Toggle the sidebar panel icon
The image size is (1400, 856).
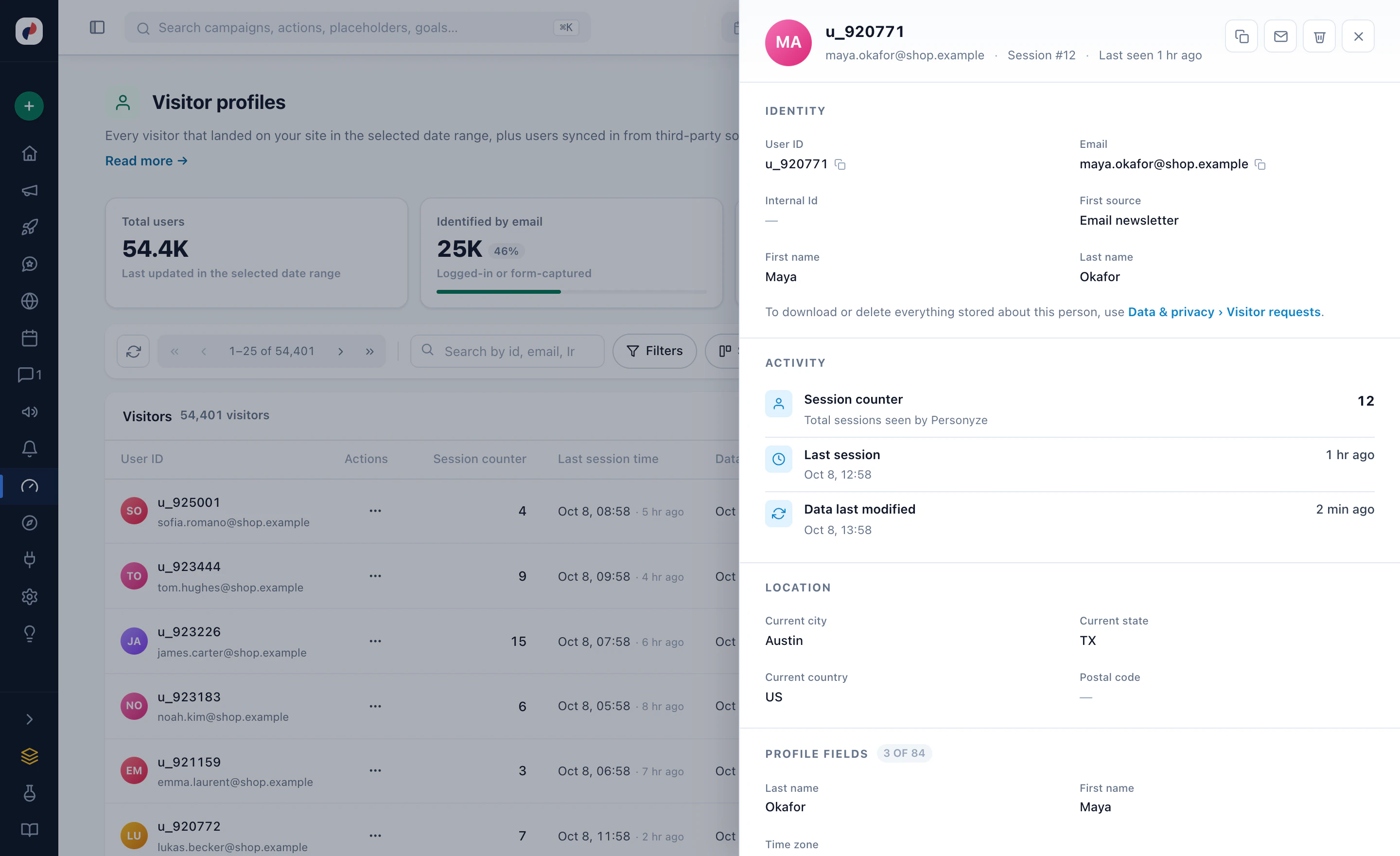[x=97, y=27]
